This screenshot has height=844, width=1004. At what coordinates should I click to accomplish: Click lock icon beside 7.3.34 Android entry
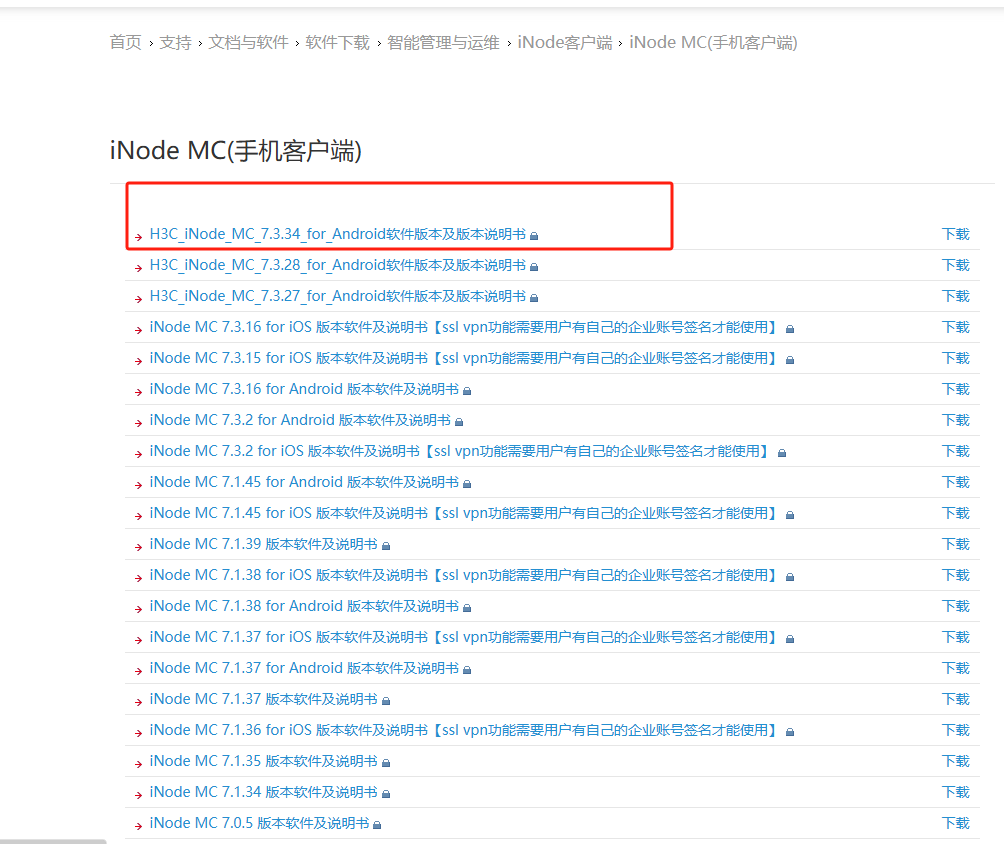(x=534, y=236)
